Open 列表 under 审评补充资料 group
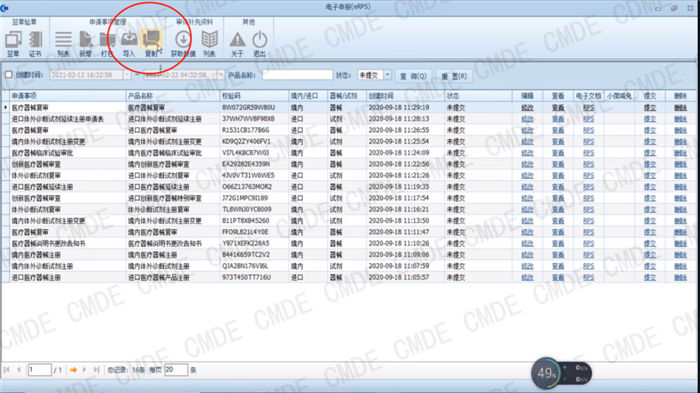 pos(209,44)
